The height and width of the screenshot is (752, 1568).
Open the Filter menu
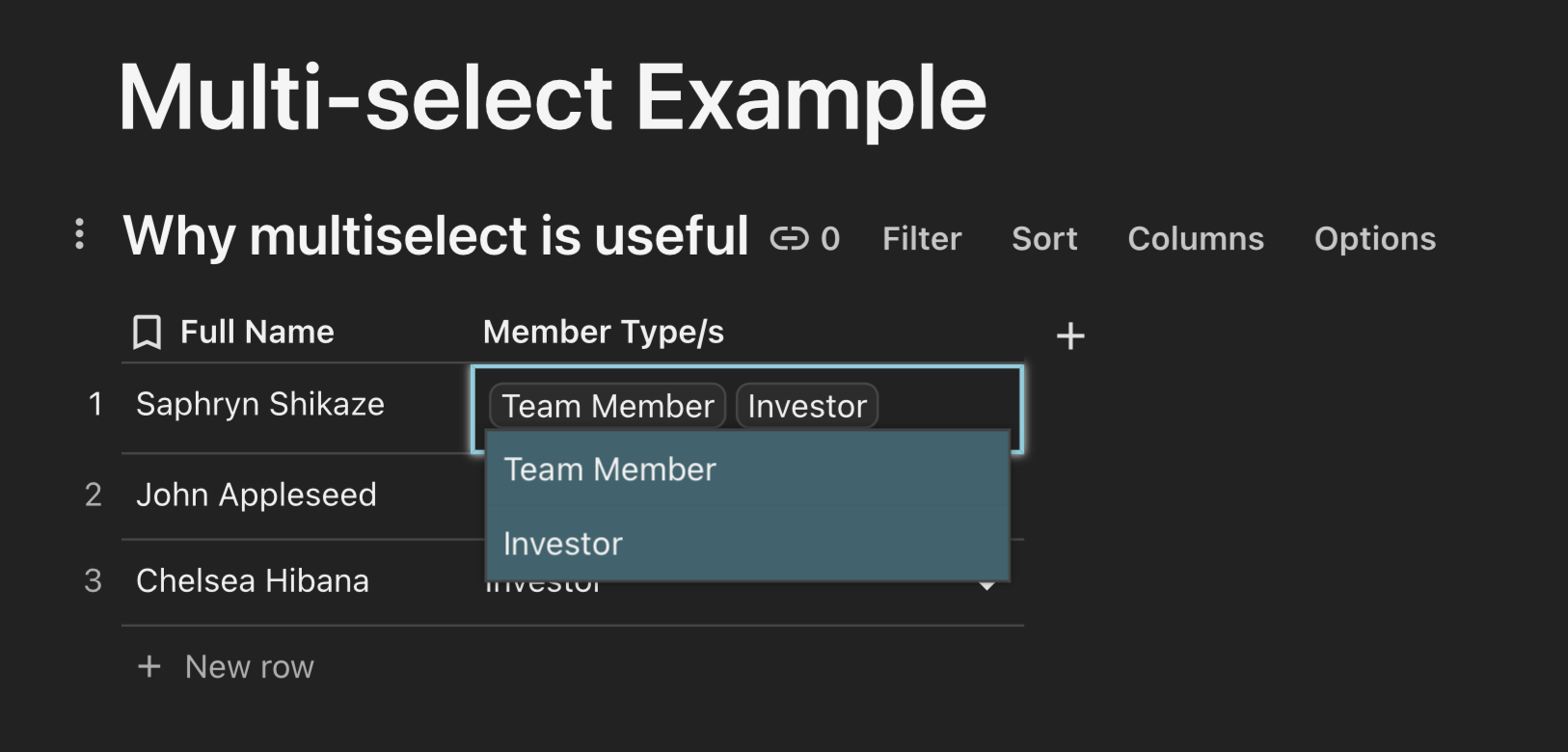[x=922, y=238]
